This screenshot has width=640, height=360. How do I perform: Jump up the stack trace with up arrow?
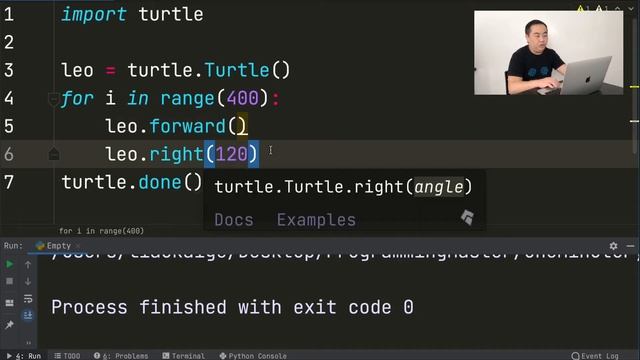click(x=28, y=264)
